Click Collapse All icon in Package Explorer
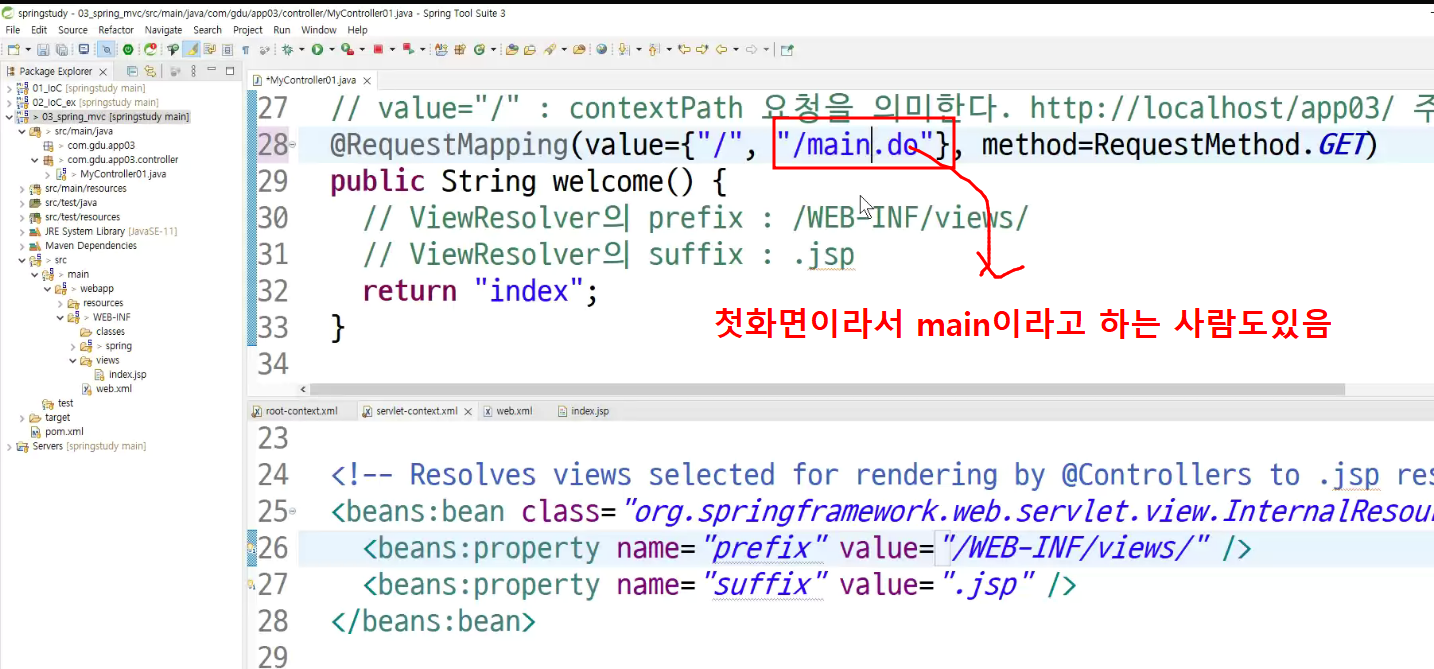The width and height of the screenshot is (1434, 669). pos(132,71)
